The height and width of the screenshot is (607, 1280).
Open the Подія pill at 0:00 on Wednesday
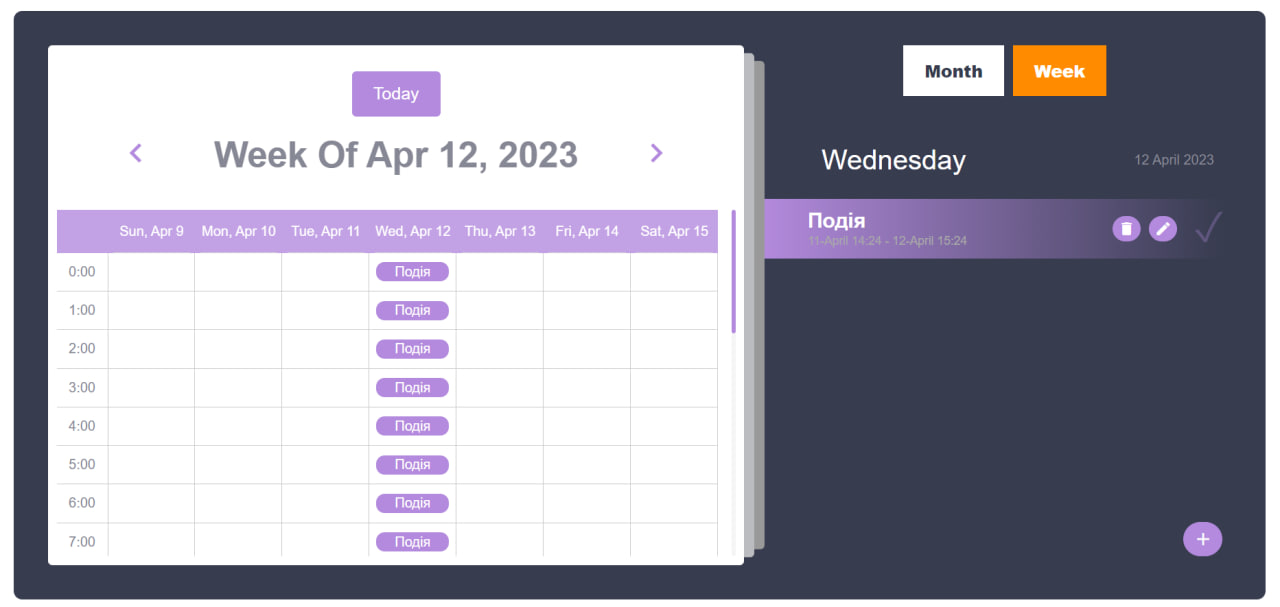tap(412, 271)
